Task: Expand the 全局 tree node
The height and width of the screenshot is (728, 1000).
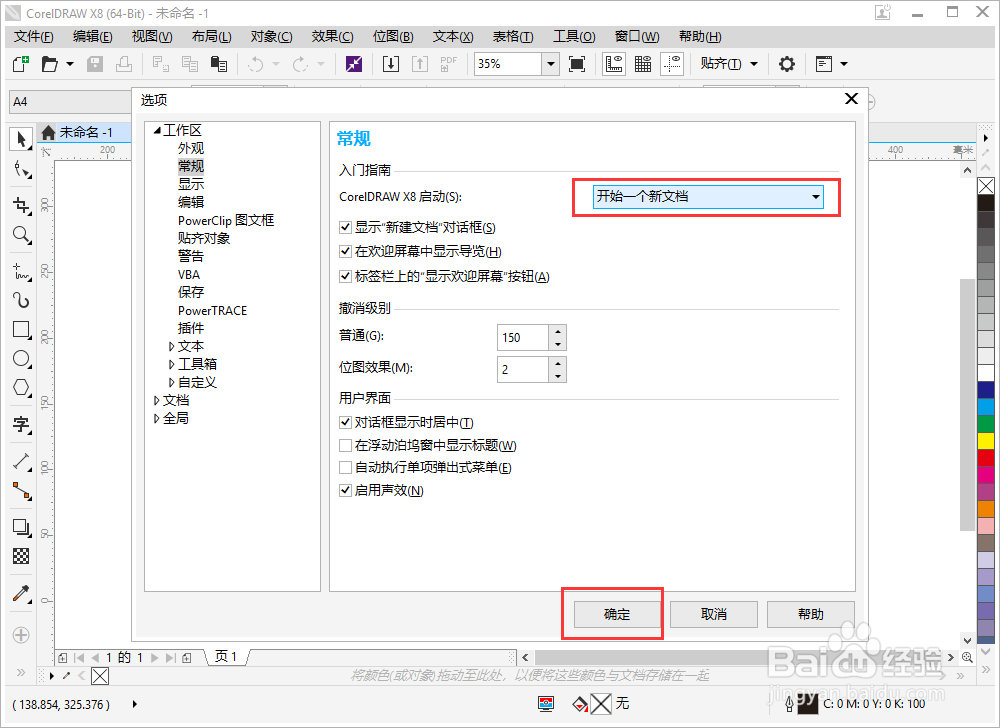Action: (x=156, y=419)
